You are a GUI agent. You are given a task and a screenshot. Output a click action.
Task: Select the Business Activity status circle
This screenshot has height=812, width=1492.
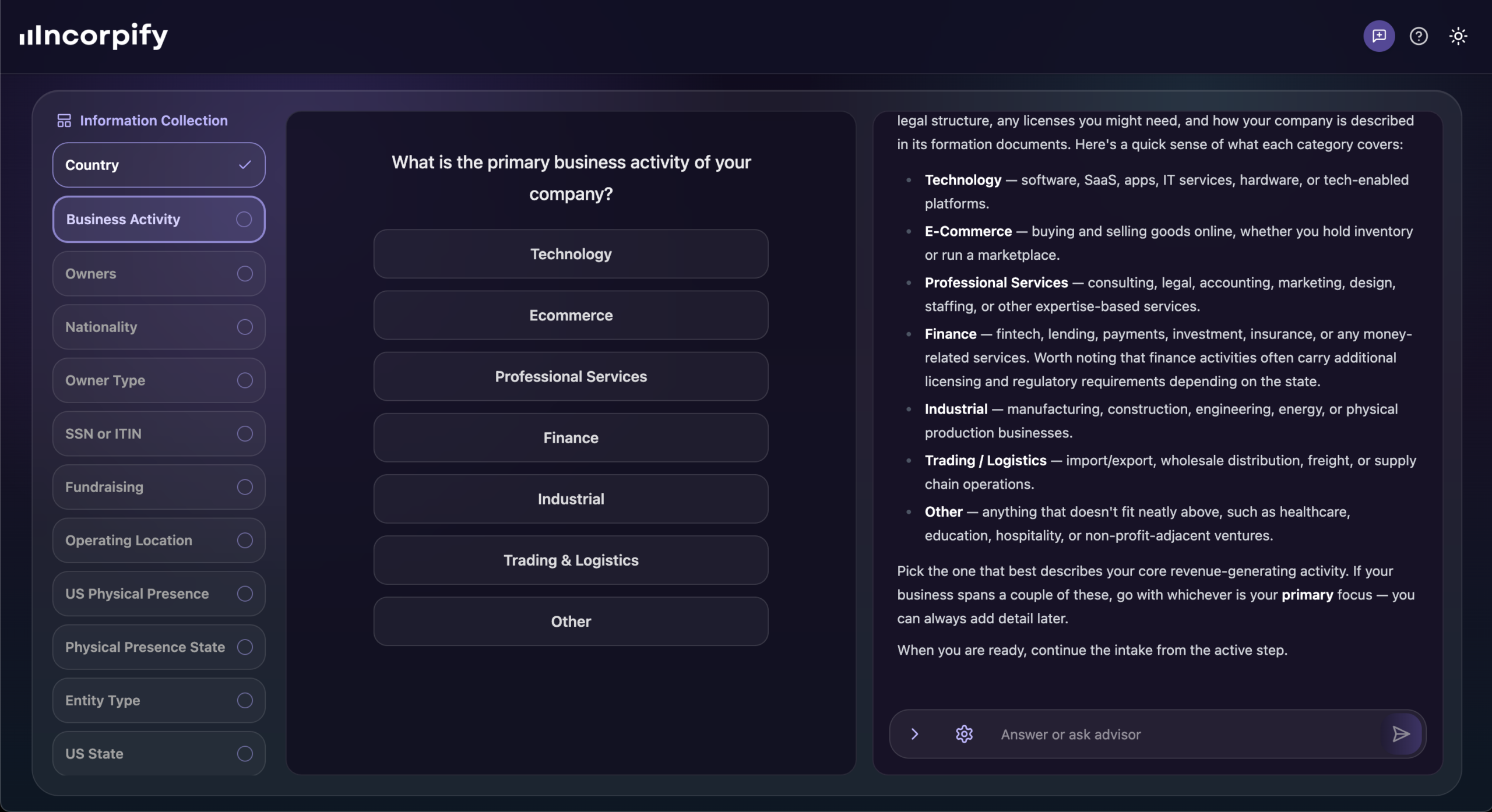coord(244,219)
